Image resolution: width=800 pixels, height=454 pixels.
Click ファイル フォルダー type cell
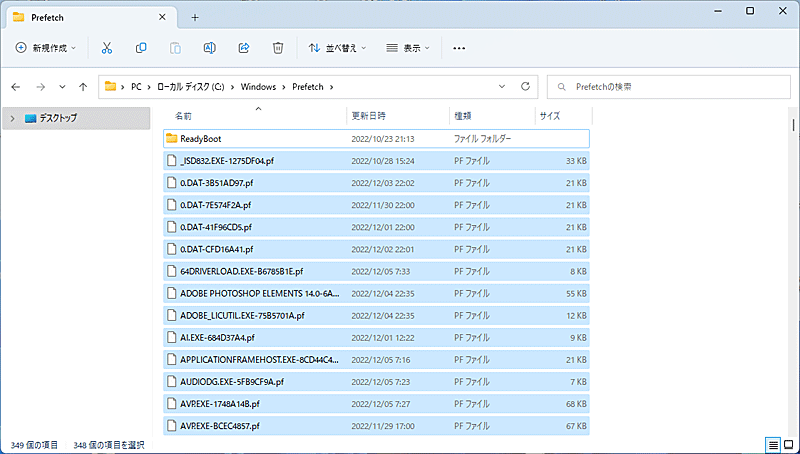click(x=483, y=139)
